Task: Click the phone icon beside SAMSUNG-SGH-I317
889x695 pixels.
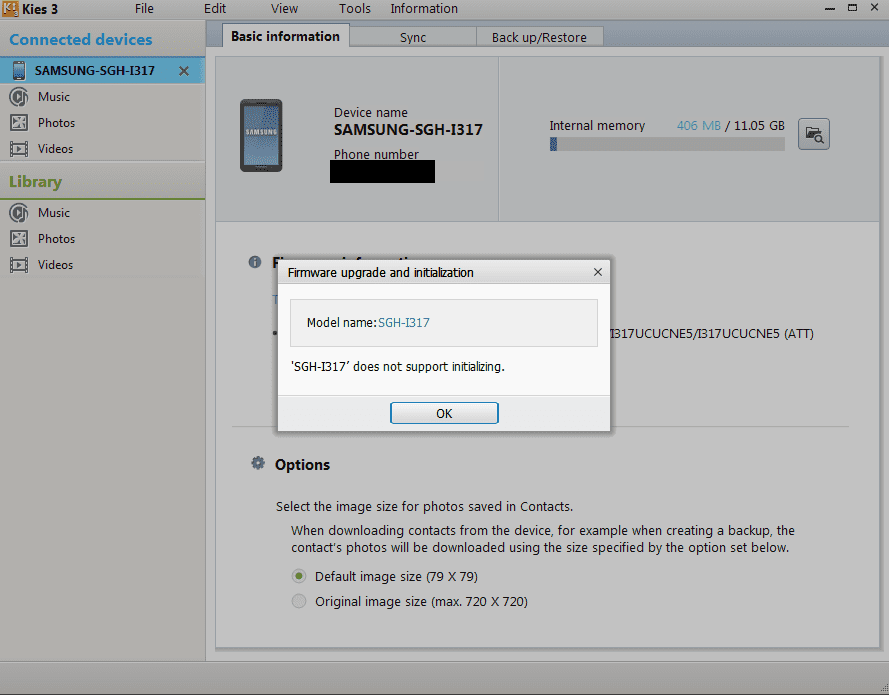Action: click(x=19, y=71)
